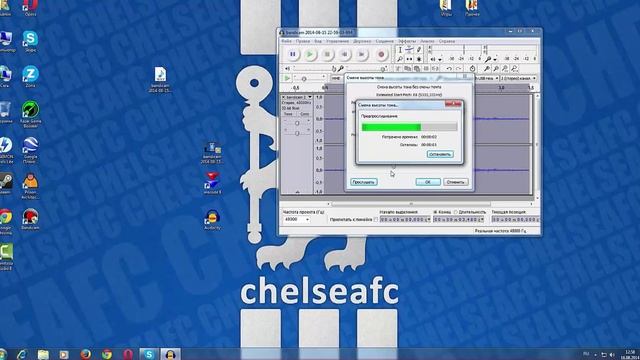This screenshot has width=640, height=360.
Task: Click the 'Прослушать' preview button
Action: pyautogui.click(x=364, y=182)
